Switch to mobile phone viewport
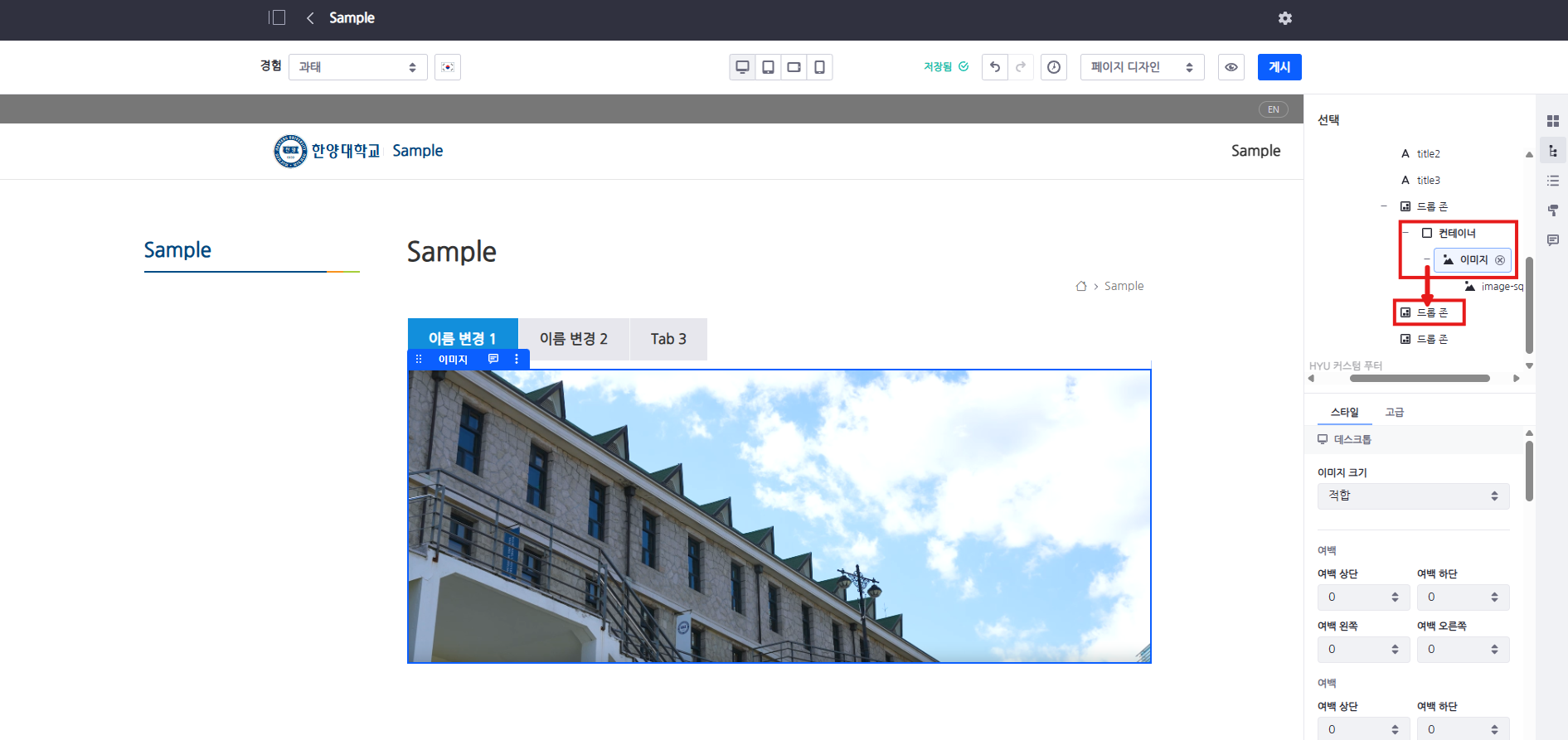 pos(819,67)
